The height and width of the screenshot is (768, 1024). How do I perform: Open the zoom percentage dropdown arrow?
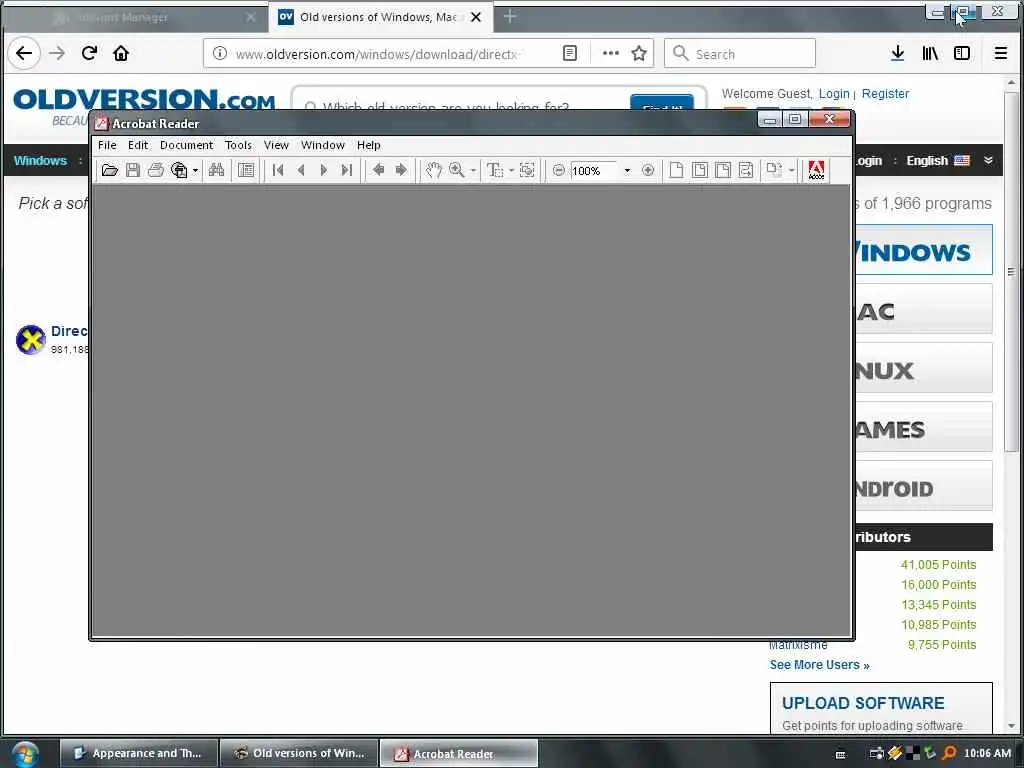pos(627,171)
